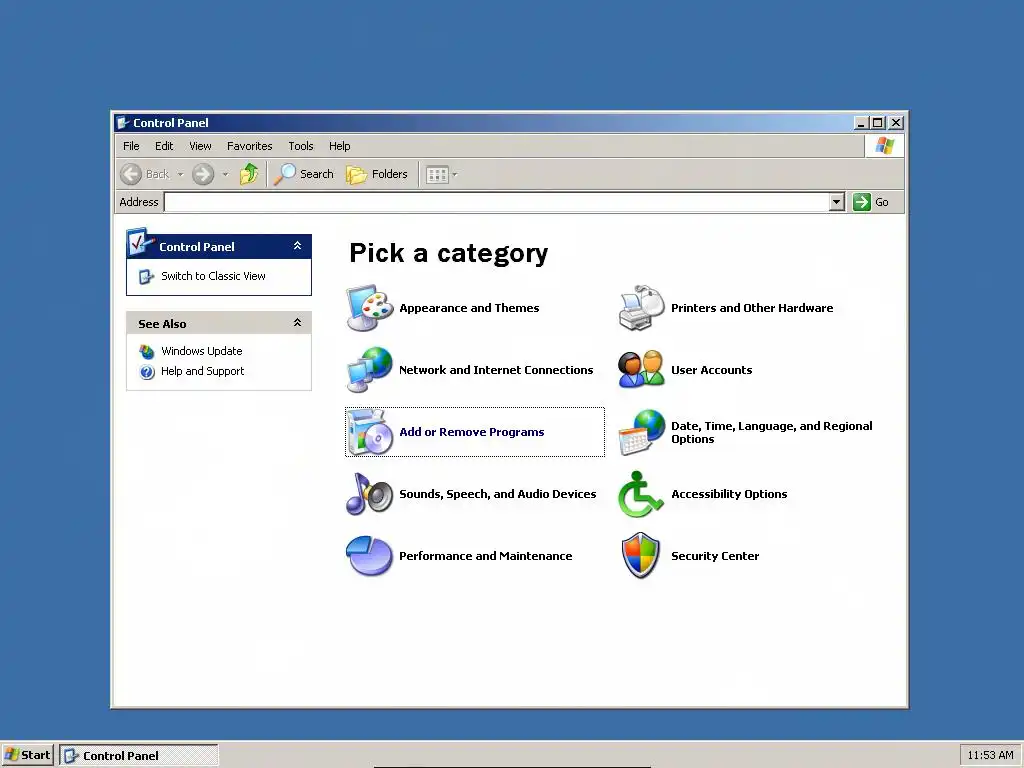Viewport: 1024px width, 768px height.
Task: Open the Views dropdown arrow
Action: click(455, 174)
